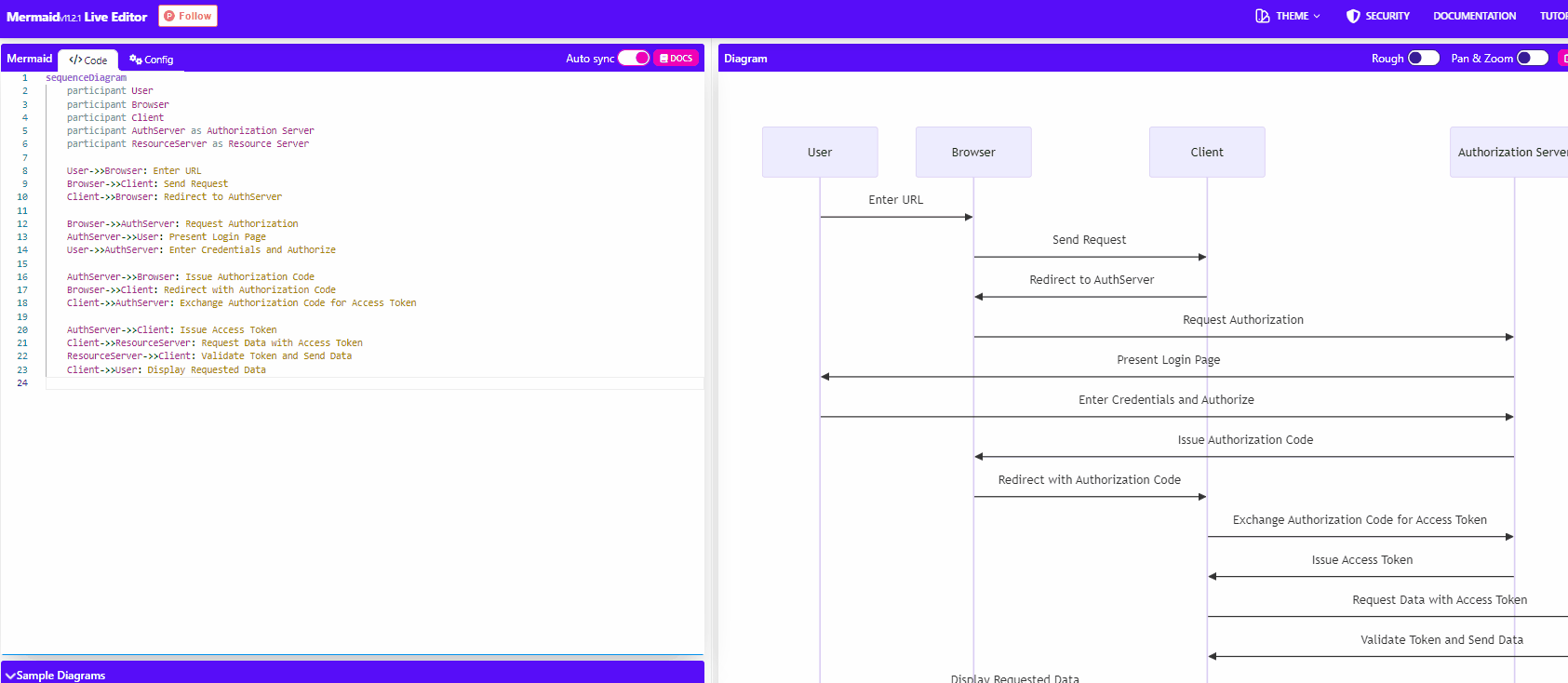Click code line 'AuthServer->>Client: Issue Access Token'
This screenshot has height=683, width=1568.
coord(171,330)
